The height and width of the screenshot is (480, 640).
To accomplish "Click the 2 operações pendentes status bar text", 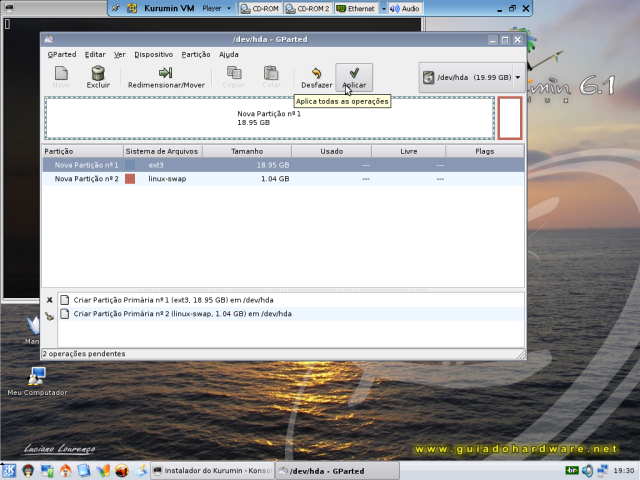I will point(84,353).
